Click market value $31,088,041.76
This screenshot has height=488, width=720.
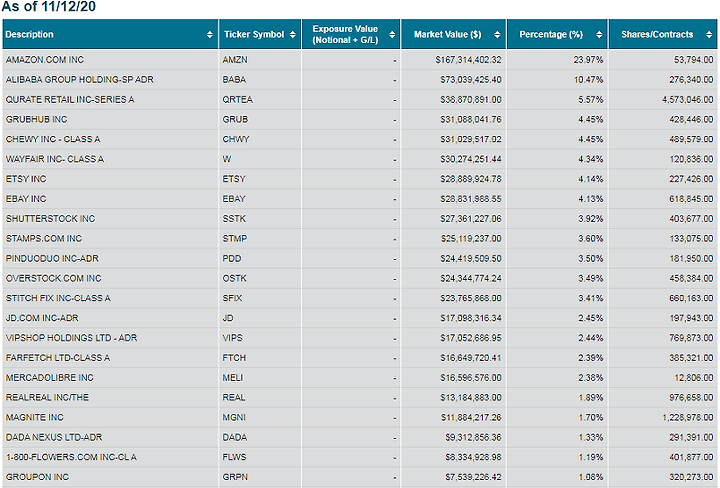471,119
